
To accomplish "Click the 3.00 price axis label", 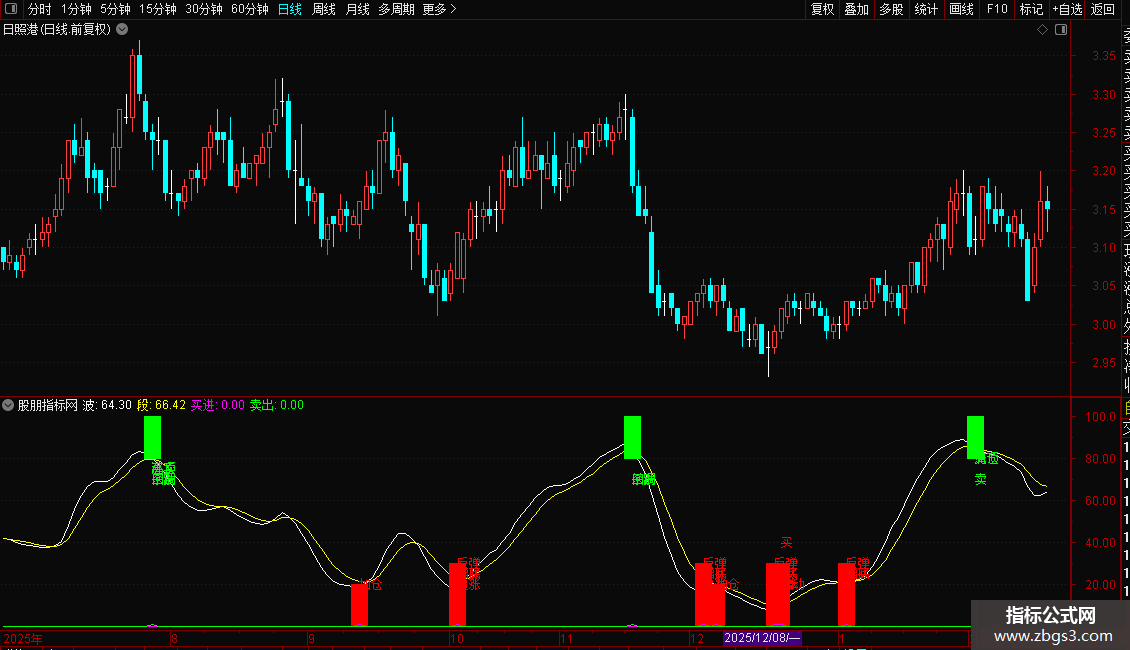I will [x=1103, y=324].
